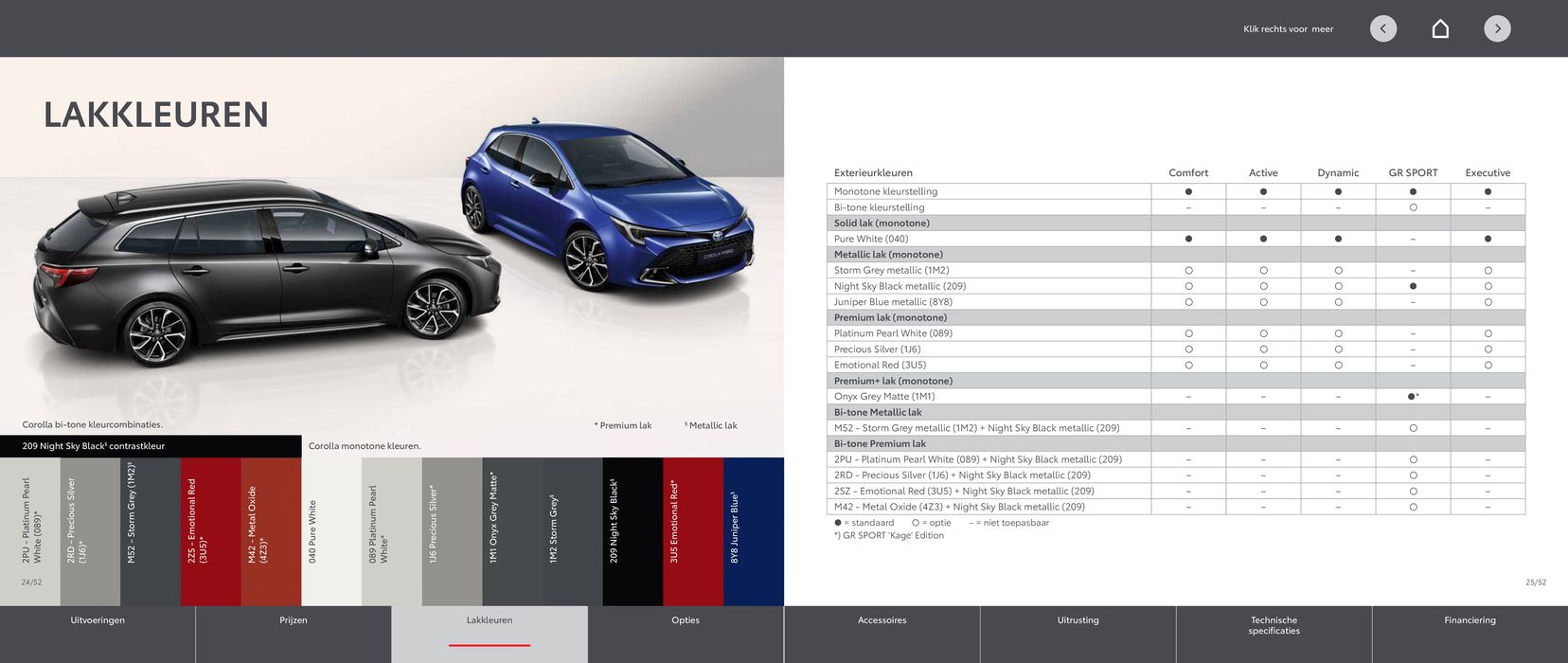Select the 3U5 Emotional Red swatch
The height and width of the screenshot is (663, 1568).
(693, 530)
